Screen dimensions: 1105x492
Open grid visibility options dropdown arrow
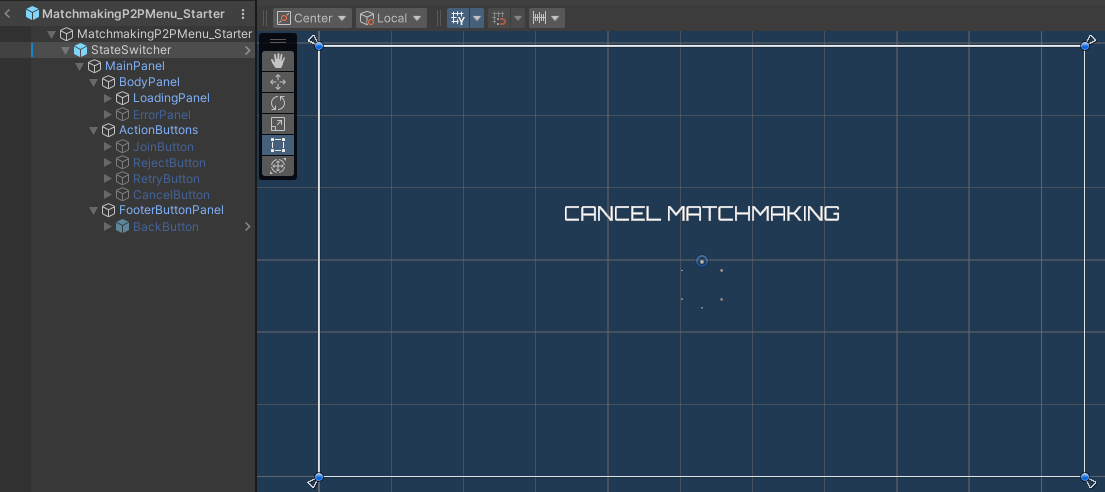(477, 18)
